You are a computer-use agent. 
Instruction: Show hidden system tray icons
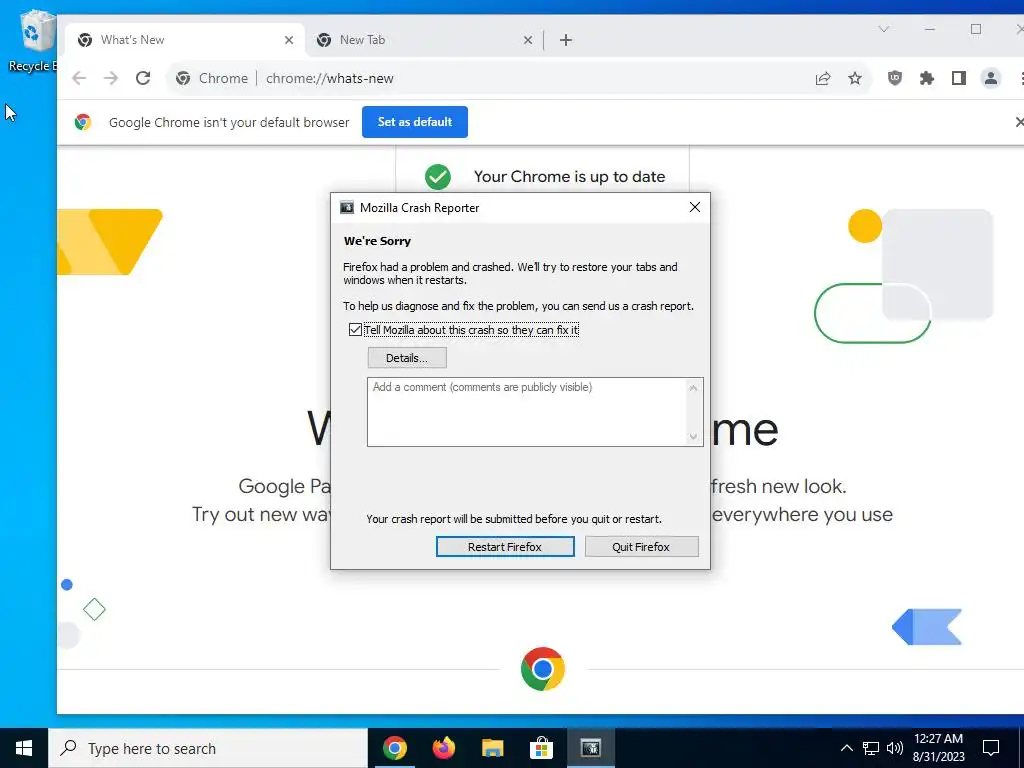pos(846,748)
